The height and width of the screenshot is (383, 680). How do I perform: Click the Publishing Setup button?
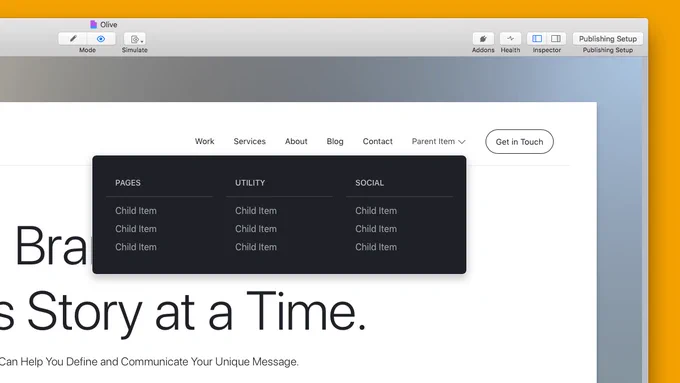click(608, 39)
